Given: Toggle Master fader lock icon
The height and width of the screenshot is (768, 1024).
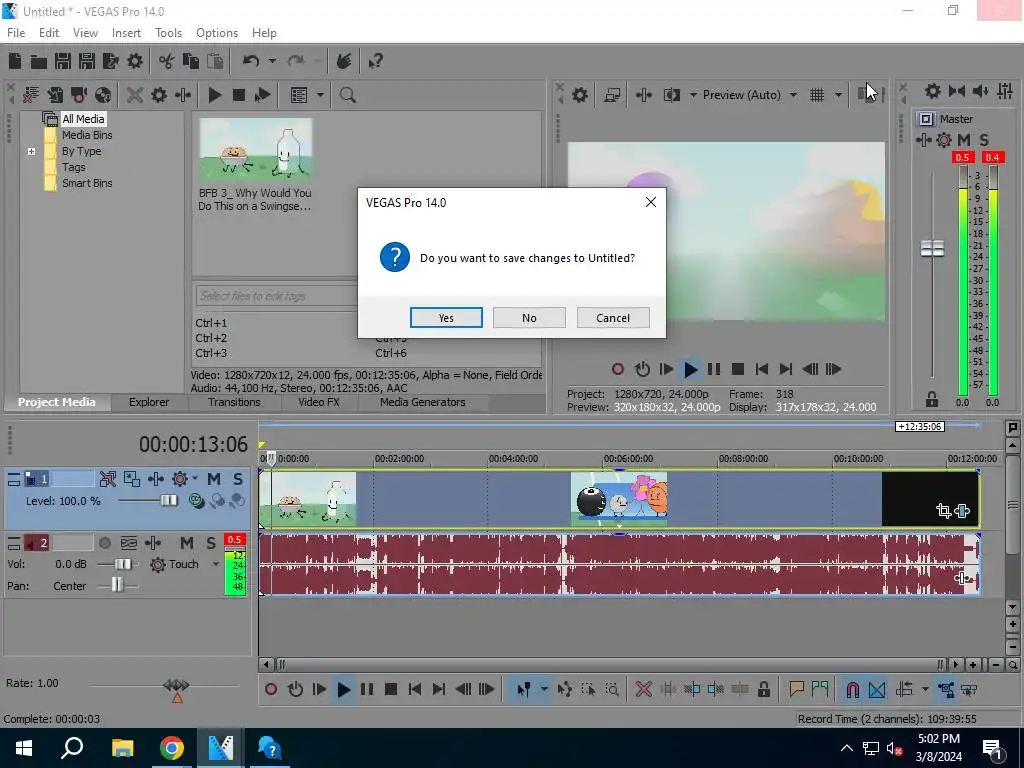Looking at the screenshot, I should [932, 399].
